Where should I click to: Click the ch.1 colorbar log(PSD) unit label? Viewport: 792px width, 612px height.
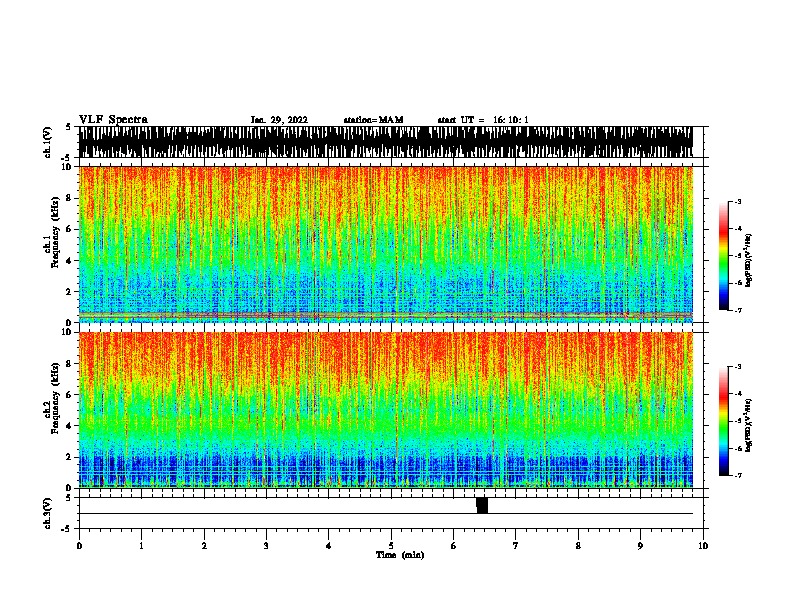pyautogui.click(x=748, y=260)
